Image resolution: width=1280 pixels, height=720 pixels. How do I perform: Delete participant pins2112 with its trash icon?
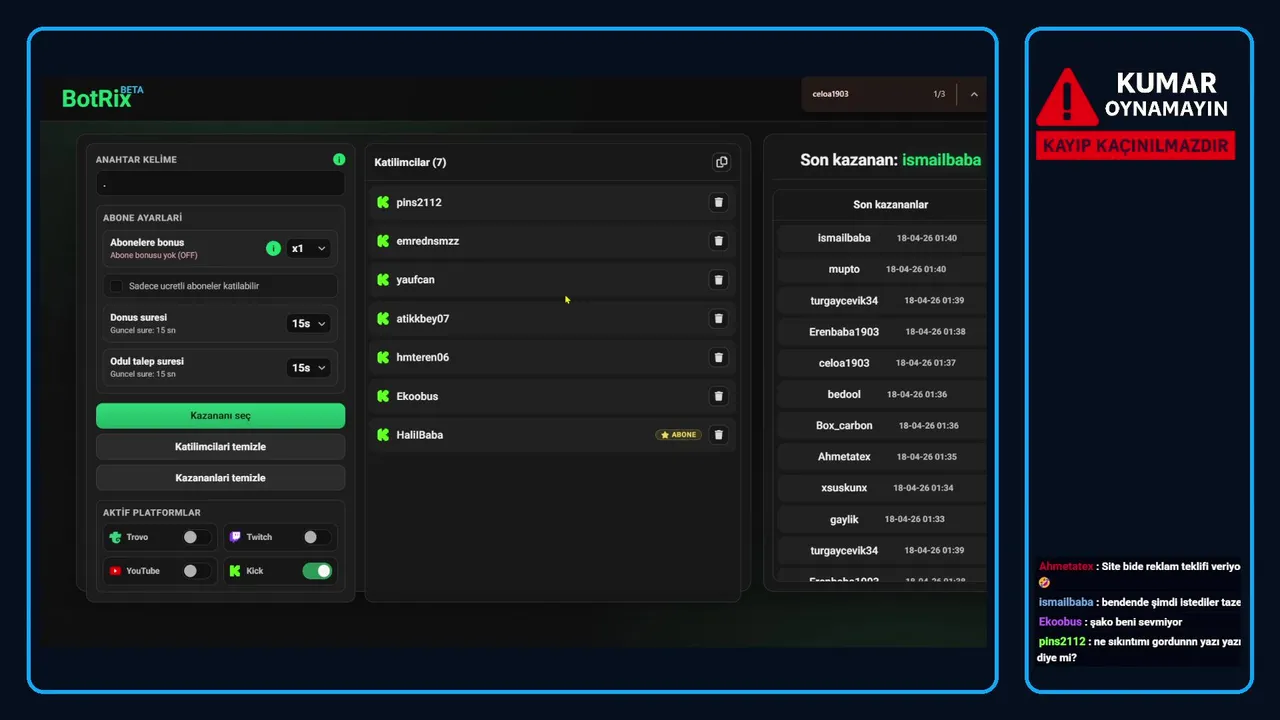(x=718, y=202)
